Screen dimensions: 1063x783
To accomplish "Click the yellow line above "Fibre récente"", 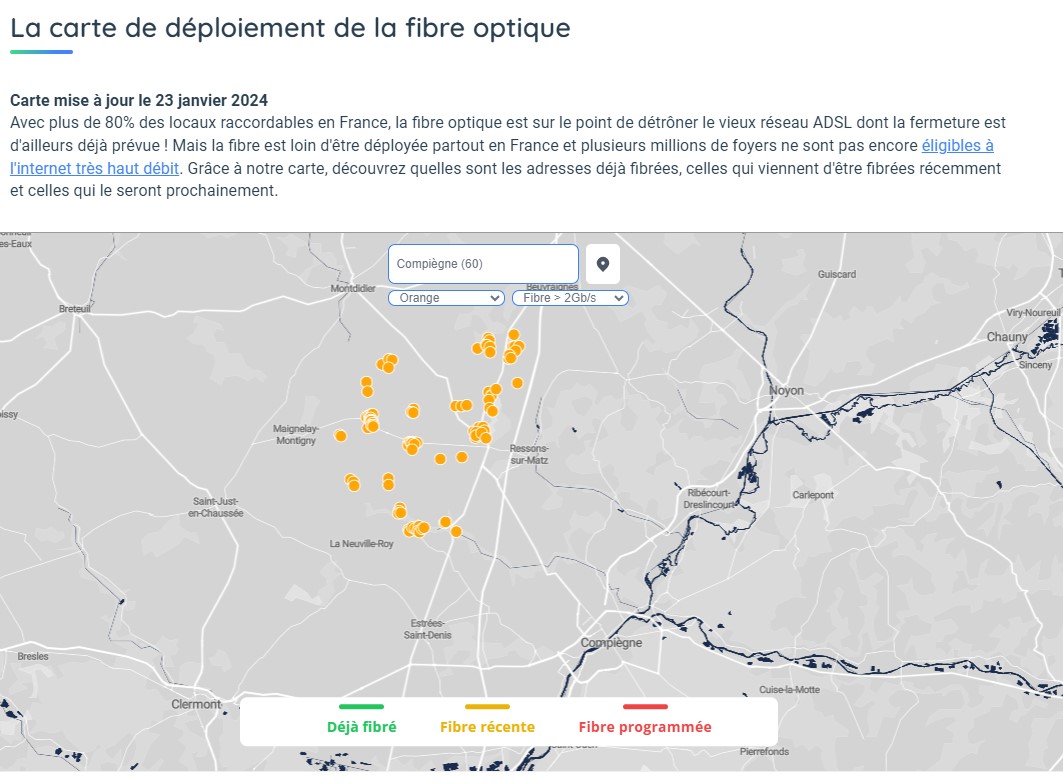I will pyautogui.click(x=487, y=707).
